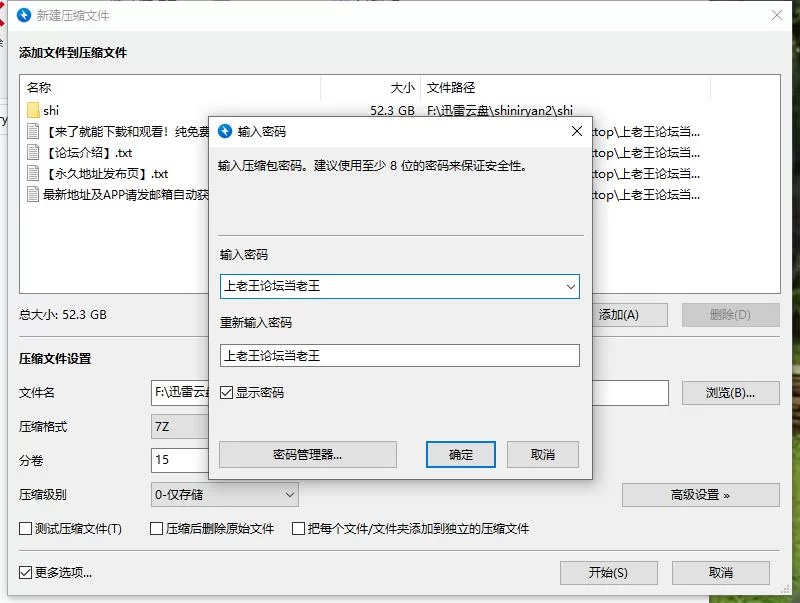800x603 pixels.
Task: Click the 分卷 field showing 15
Action: (x=180, y=460)
